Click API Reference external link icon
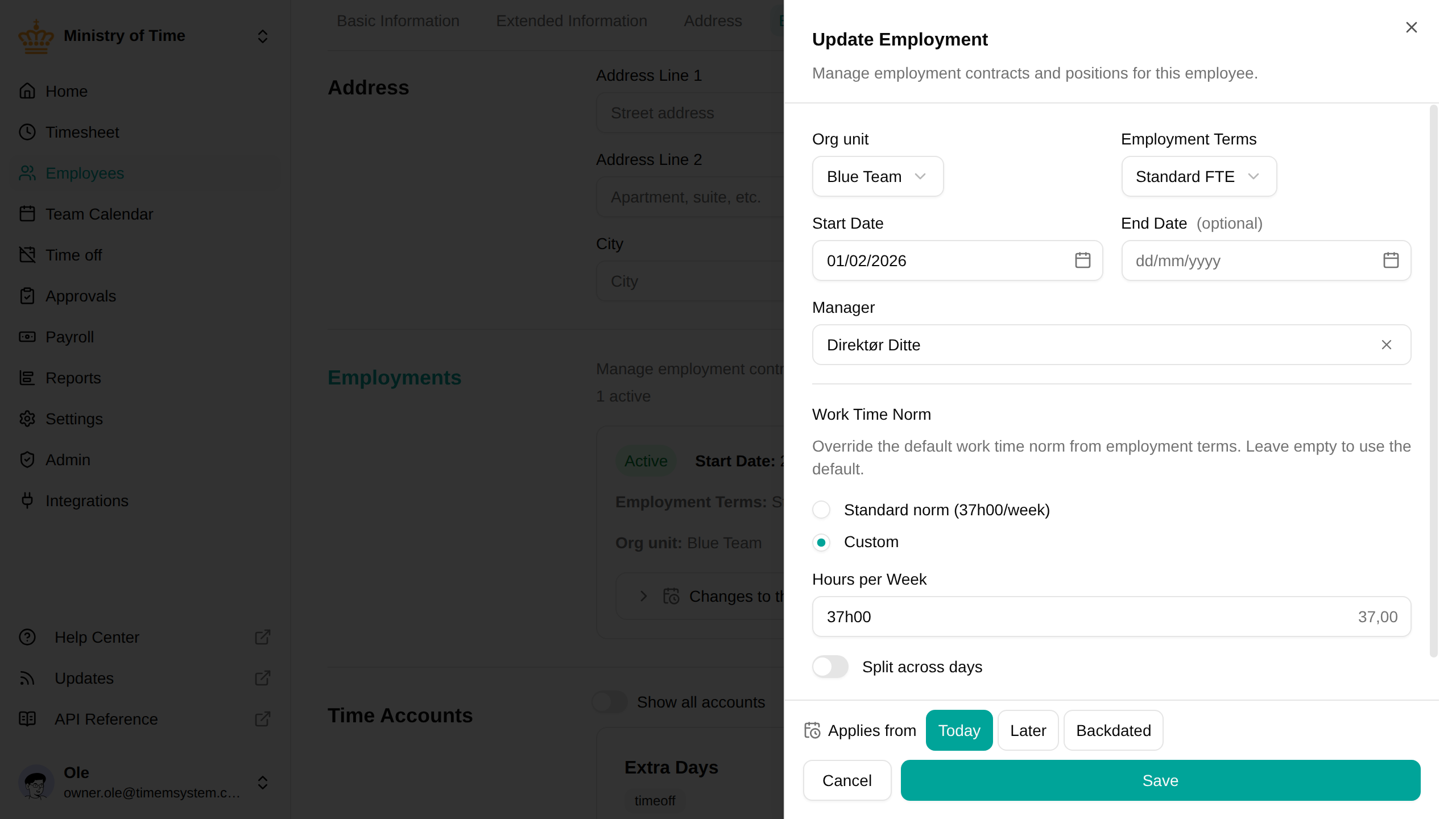This screenshot has height=819, width=1456. coord(262,719)
